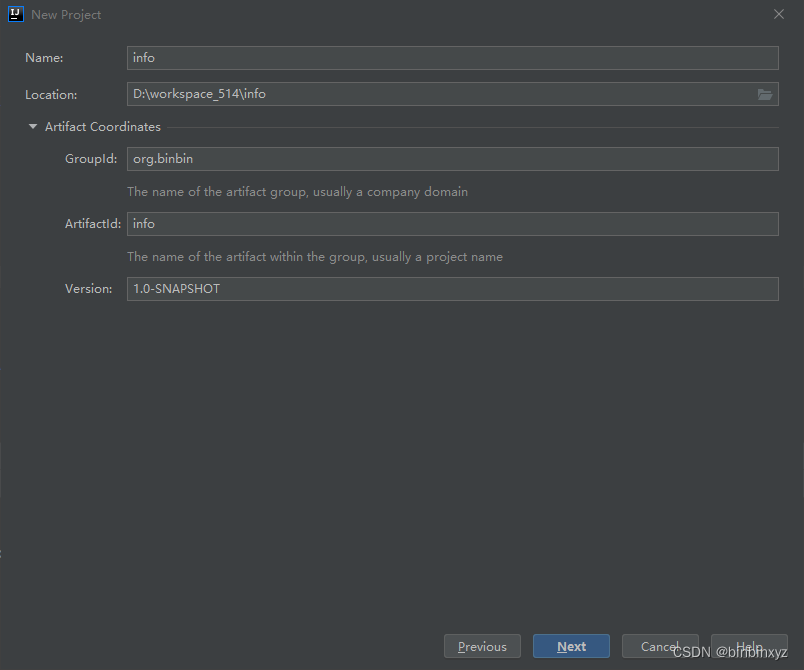This screenshot has width=804, height=670.
Task: Select the ArtifactId text field
Action: pyautogui.click(x=452, y=224)
